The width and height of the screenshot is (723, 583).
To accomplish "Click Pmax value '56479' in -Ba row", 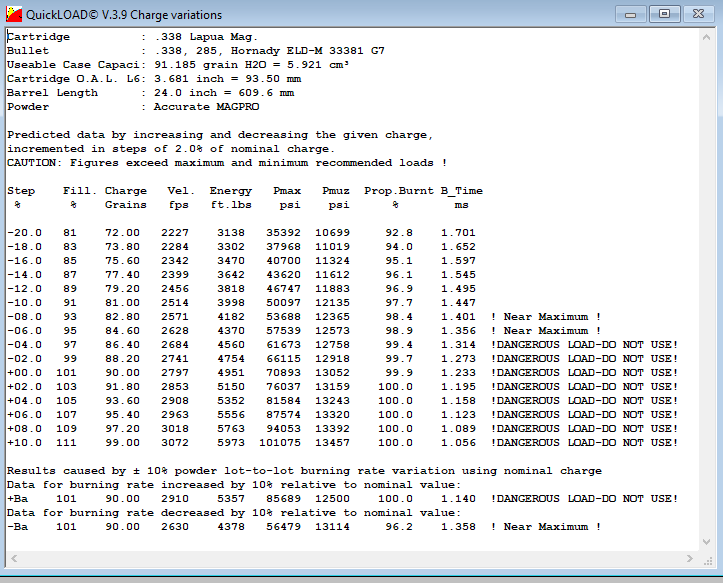I will click(283, 527).
